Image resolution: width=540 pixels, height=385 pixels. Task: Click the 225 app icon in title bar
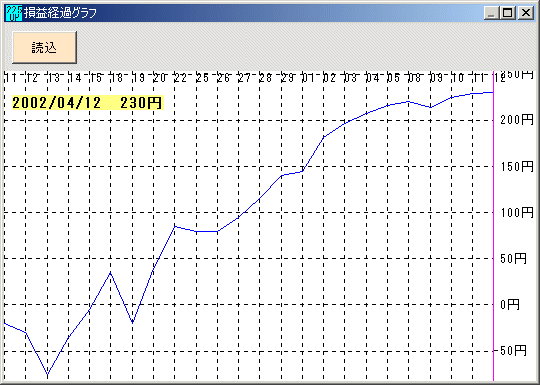(x=14, y=13)
